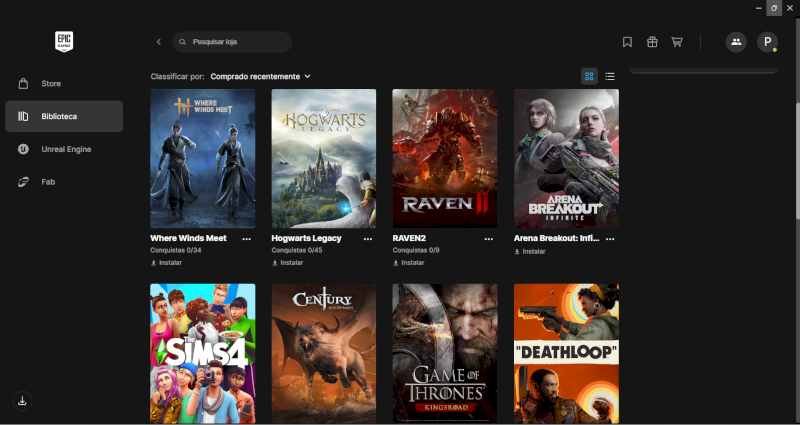Screen dimensions: 800x425
Task: Click the Fab logo icon
Action: (23, 182)
